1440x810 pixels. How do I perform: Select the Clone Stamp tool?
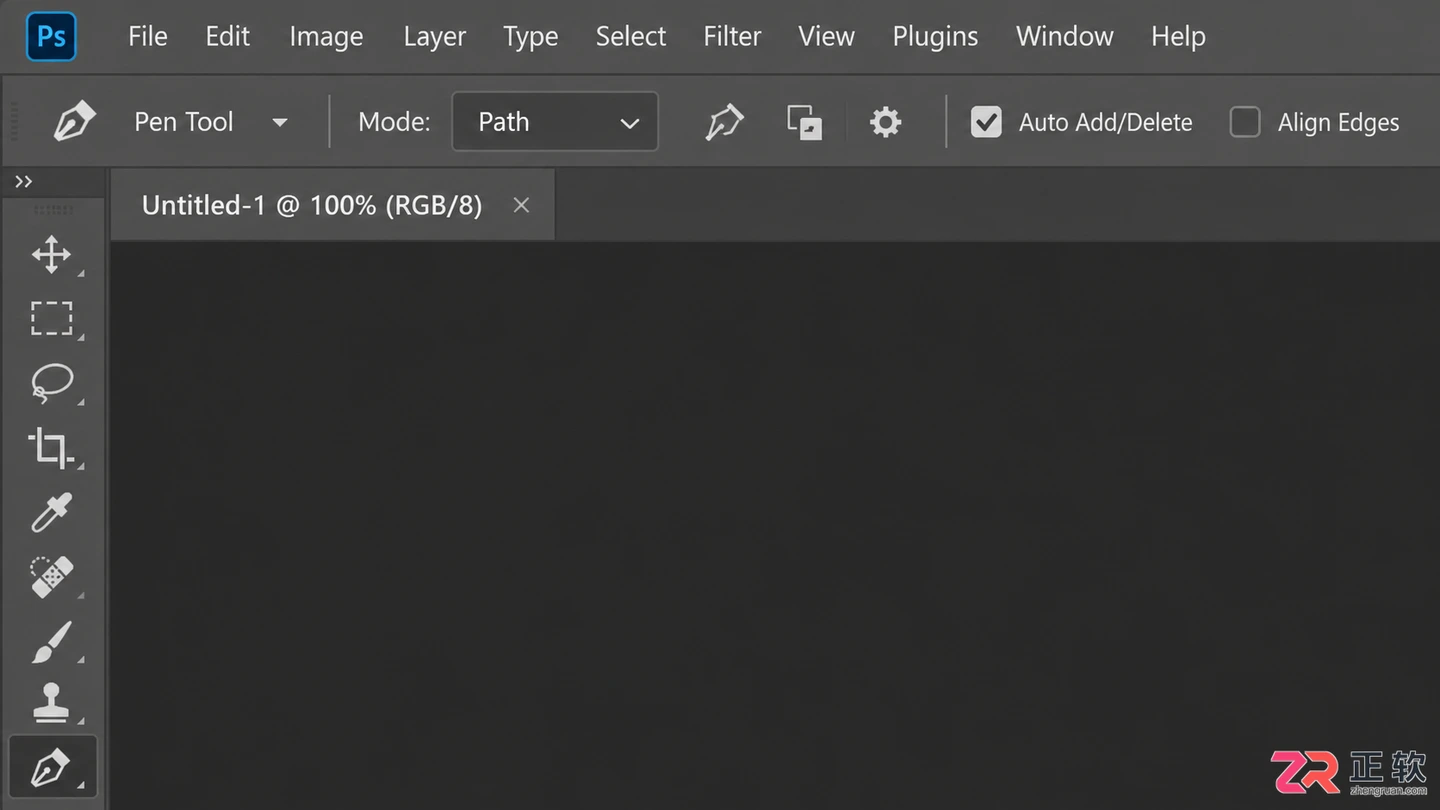click(x=51, y=704)
